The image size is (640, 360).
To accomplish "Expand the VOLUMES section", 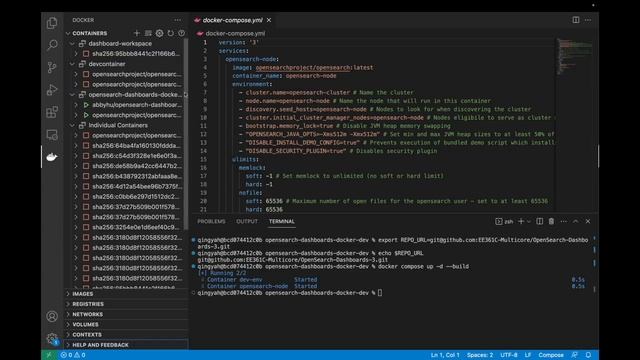I will pyautogui.click(x=126, y=324).
